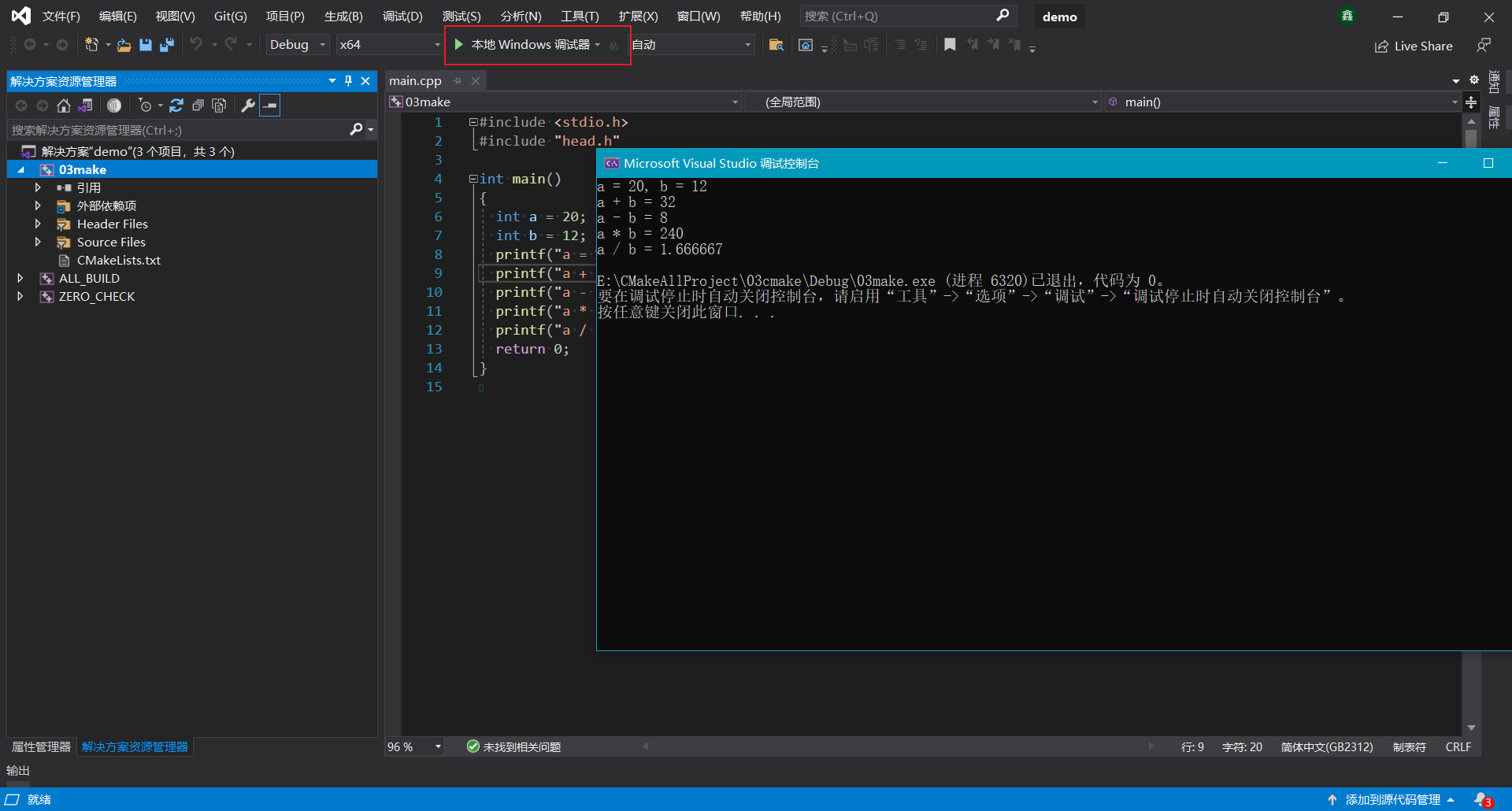Toggle pin on the Solution Explorer panel
The height and width of the screenshot is (811, 1512).
click(x=348, y=81)
